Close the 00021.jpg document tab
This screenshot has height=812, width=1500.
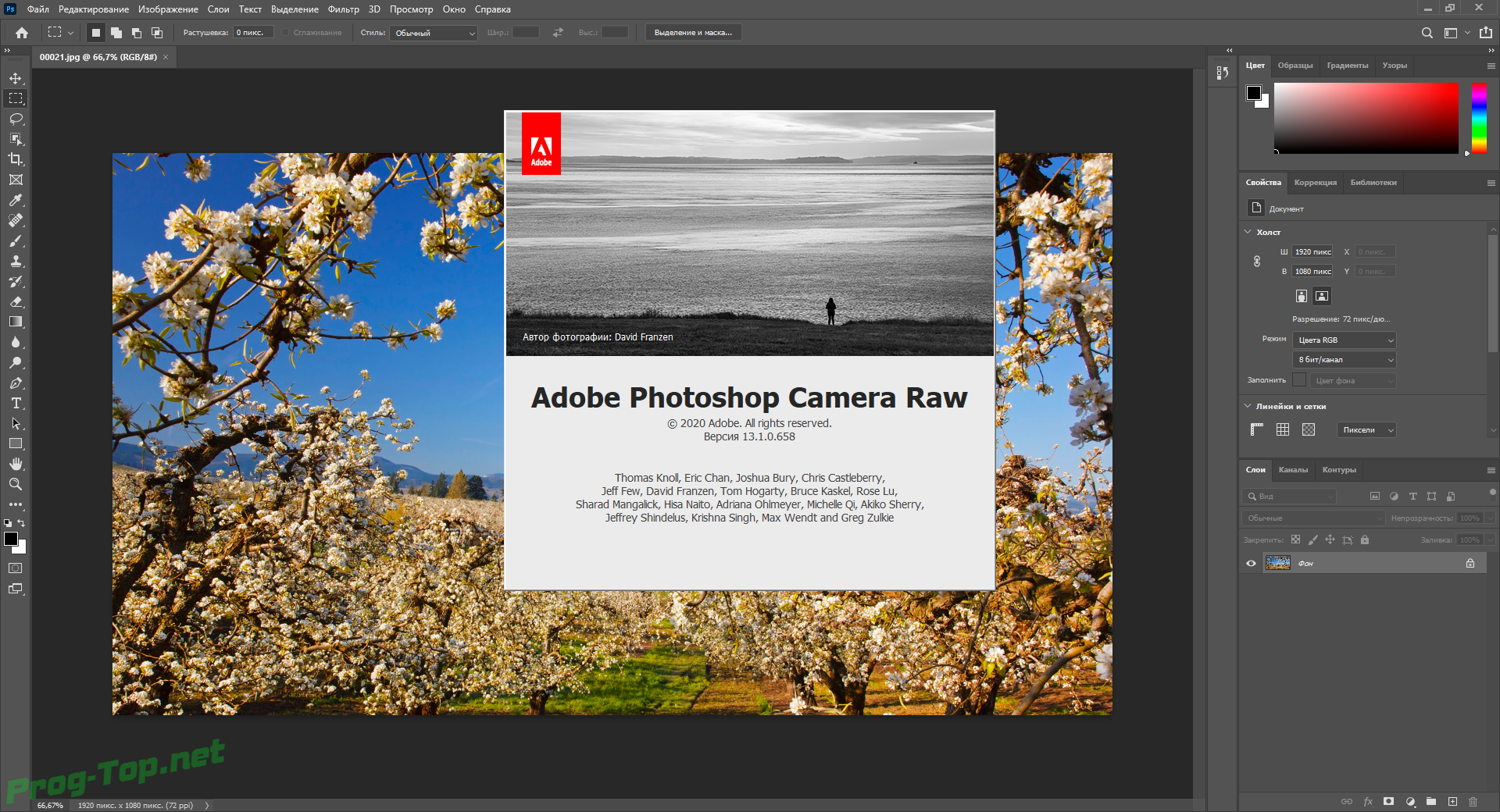(166, 57)
